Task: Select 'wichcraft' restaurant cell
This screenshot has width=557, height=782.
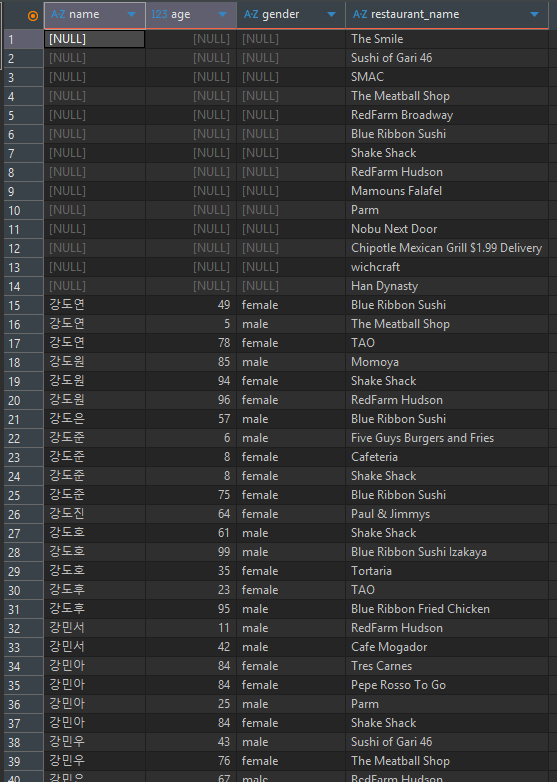Action: pos(447,267)
